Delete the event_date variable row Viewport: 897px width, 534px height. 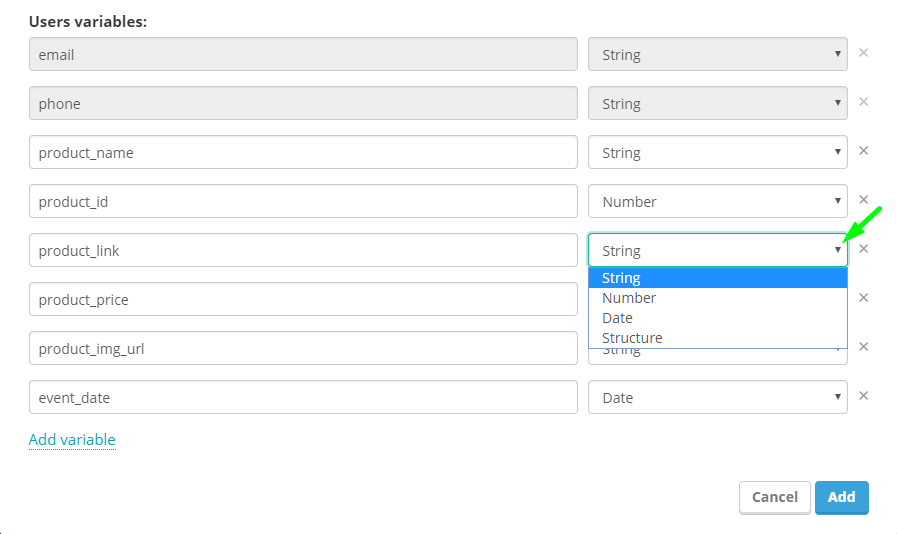coord(864,396)
